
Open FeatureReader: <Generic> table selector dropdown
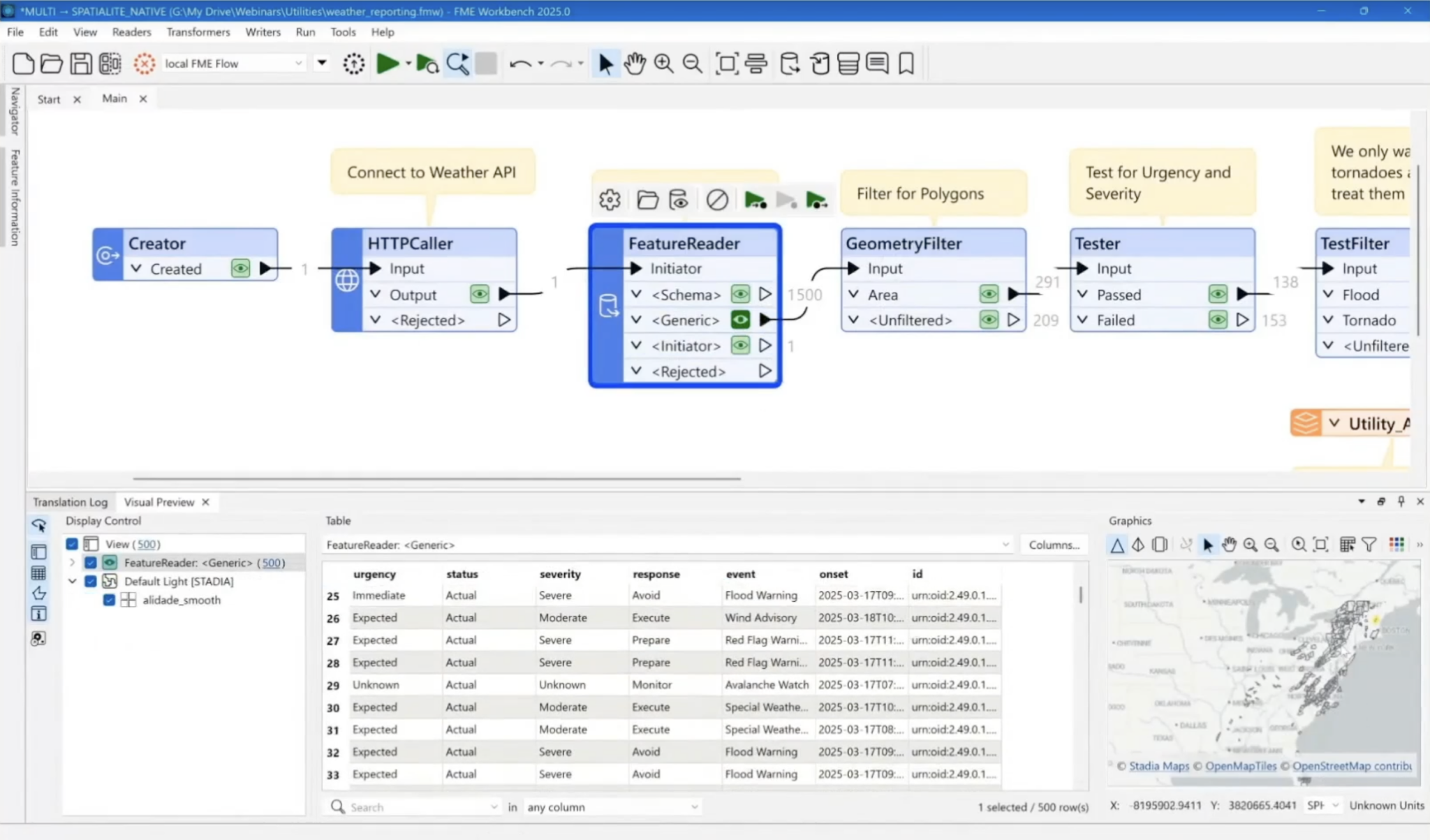coord(667,545)
